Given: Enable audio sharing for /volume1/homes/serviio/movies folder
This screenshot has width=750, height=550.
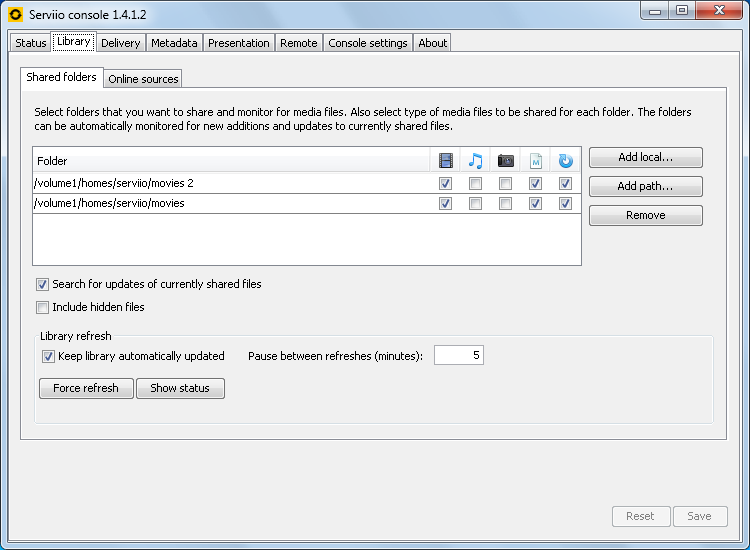Looking at the screenshot, I should click(475, 204).
